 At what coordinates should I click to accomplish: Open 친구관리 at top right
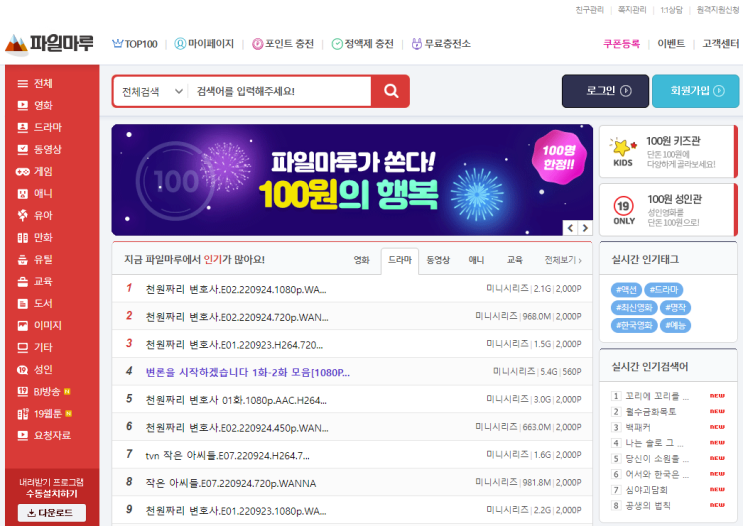click(589, 10)
